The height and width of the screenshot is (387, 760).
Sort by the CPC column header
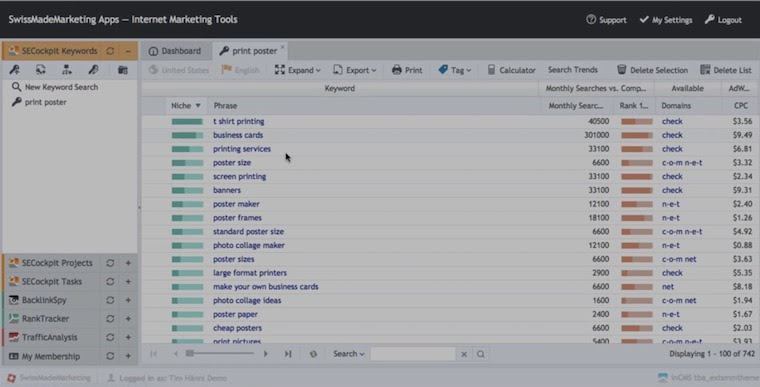741,106
